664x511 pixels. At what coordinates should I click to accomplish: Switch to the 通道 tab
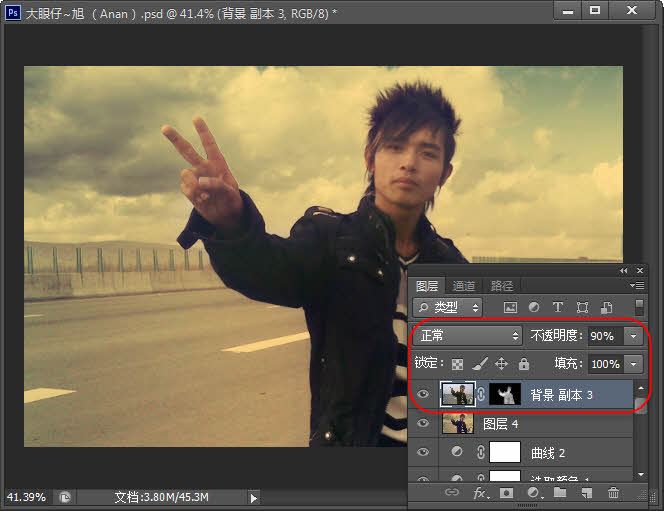point(464,285)
